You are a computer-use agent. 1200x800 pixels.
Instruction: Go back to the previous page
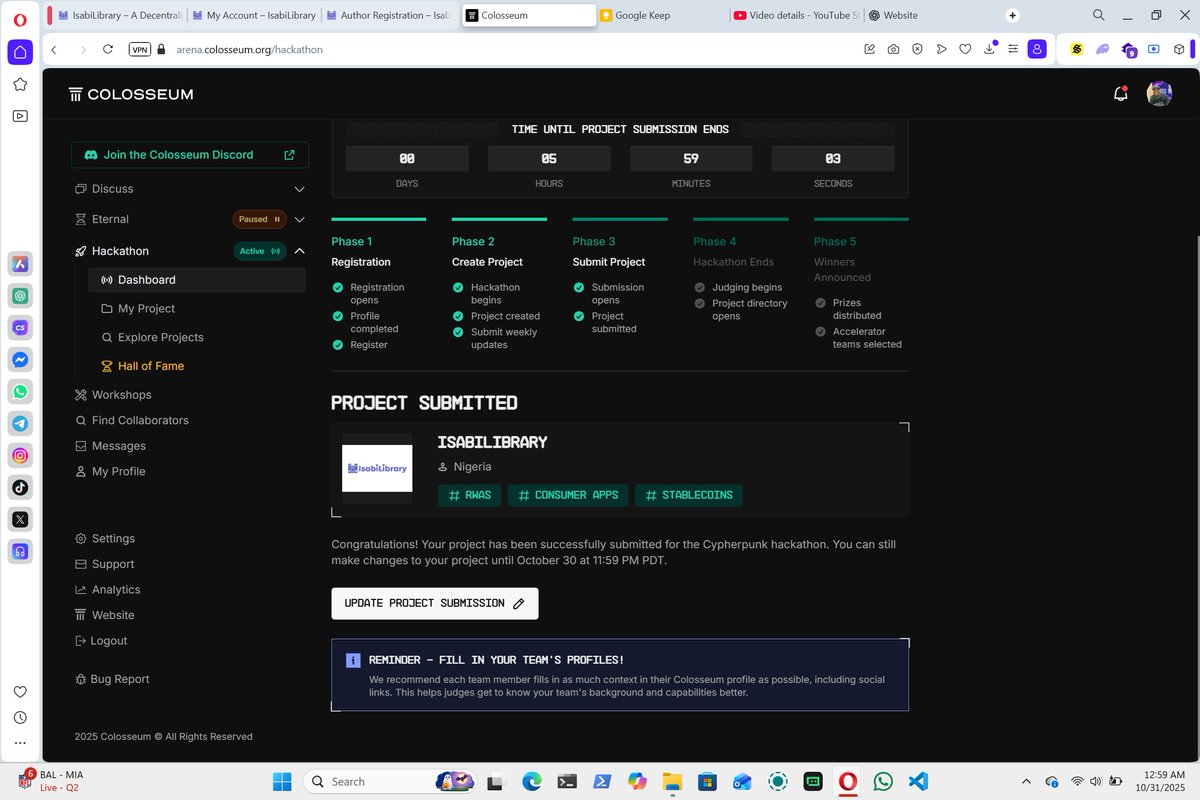point(54,49)
